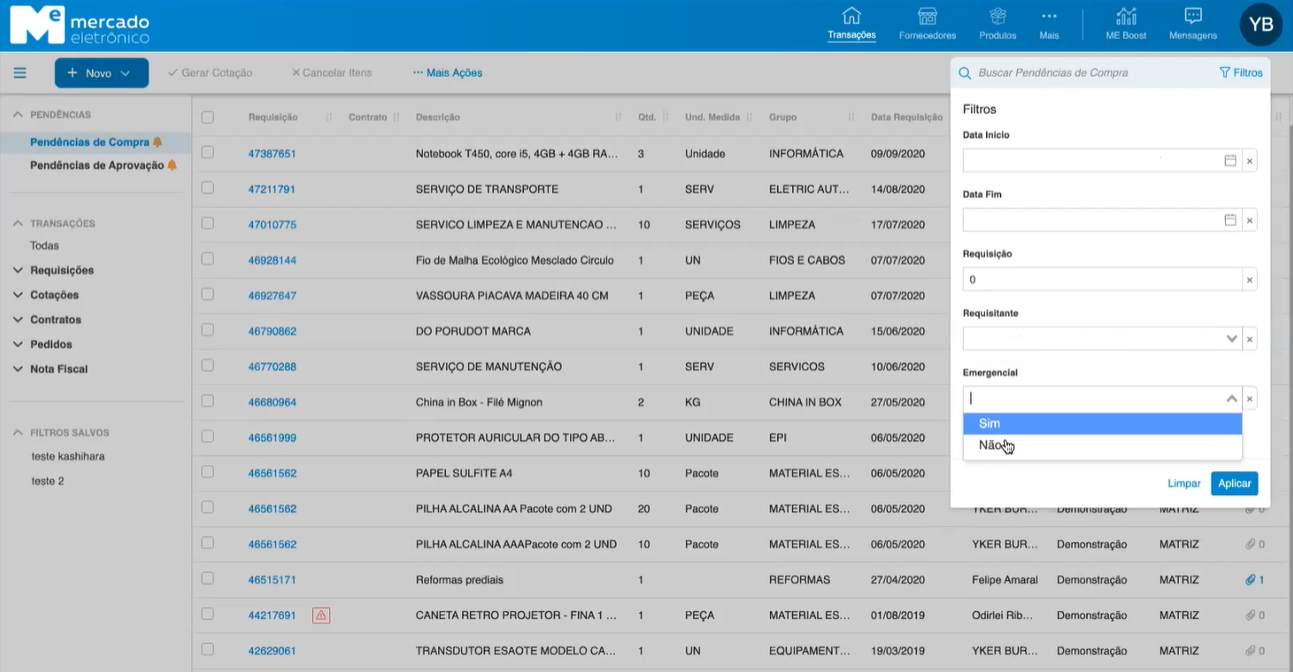Sort by the Und. Medida column arrows
Screen dimensions: 1293x672
[749, 117]
